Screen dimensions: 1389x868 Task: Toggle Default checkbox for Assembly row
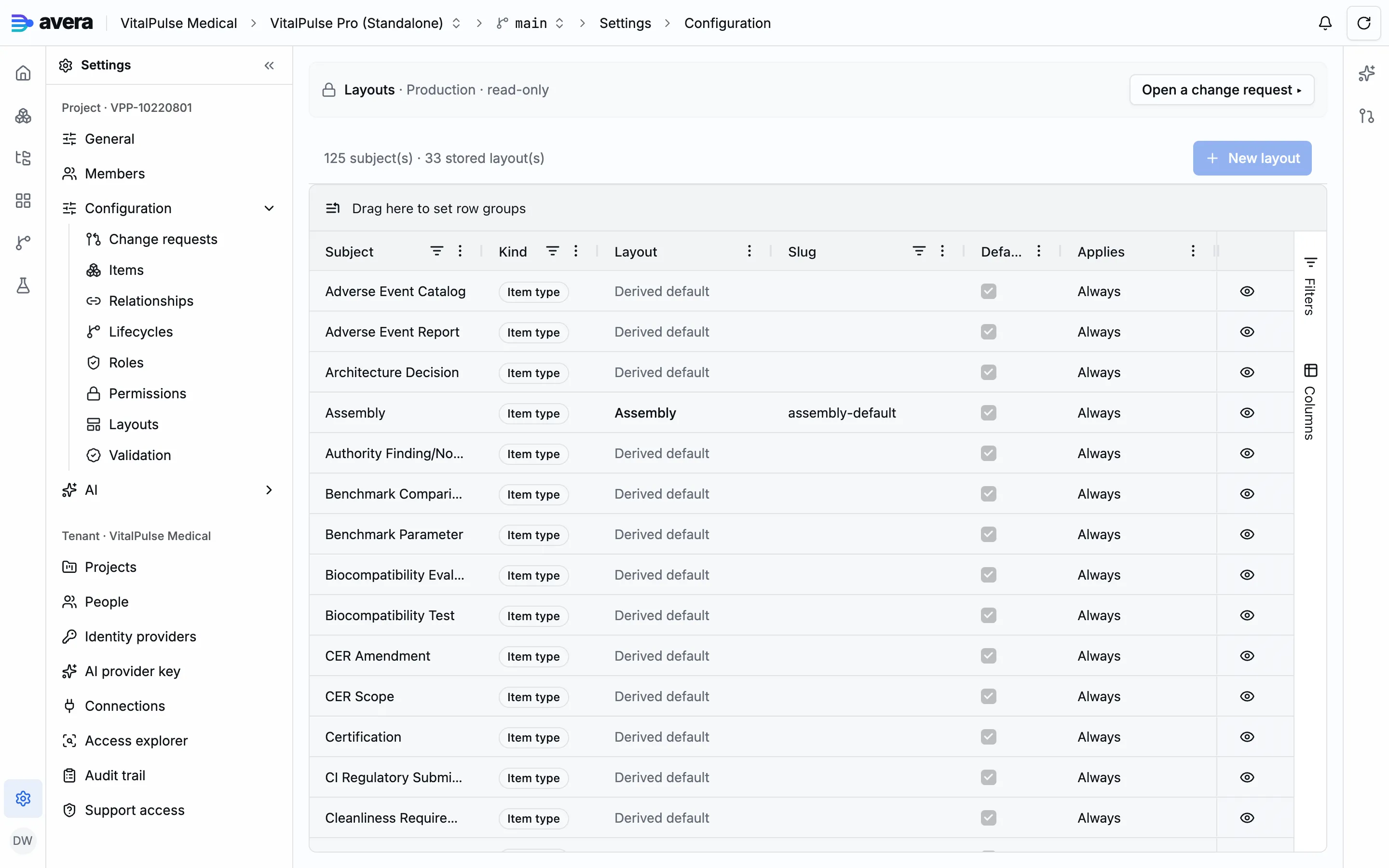pyautogui.click(x=988, y=413)
